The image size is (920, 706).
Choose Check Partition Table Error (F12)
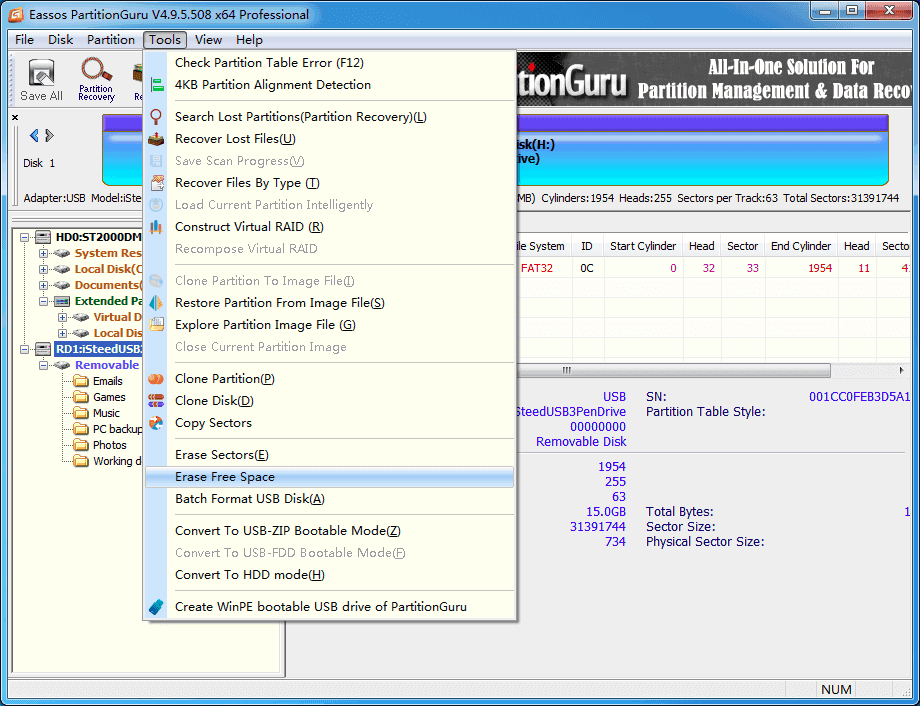[329, 63]
